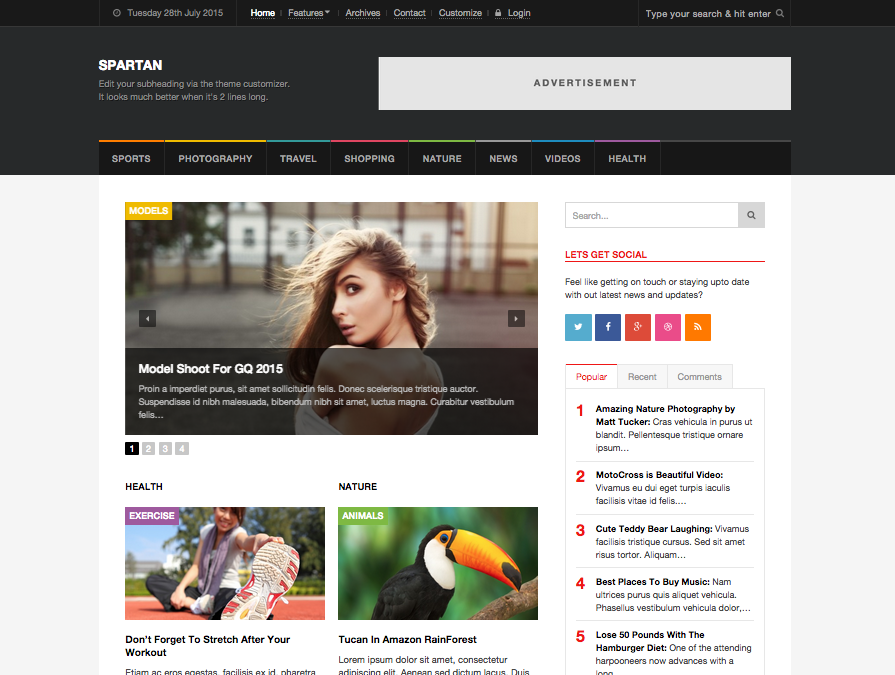Open the Travel category
This screenshot has height=675, width=895.
(298, 159)
